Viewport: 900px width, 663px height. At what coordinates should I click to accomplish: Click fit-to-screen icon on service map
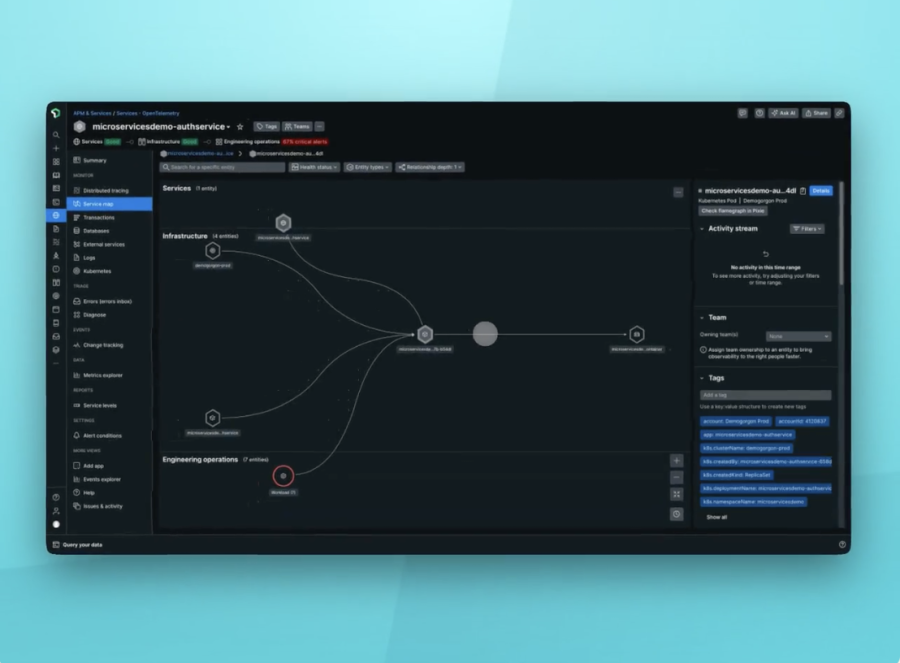tap(677, 494)
